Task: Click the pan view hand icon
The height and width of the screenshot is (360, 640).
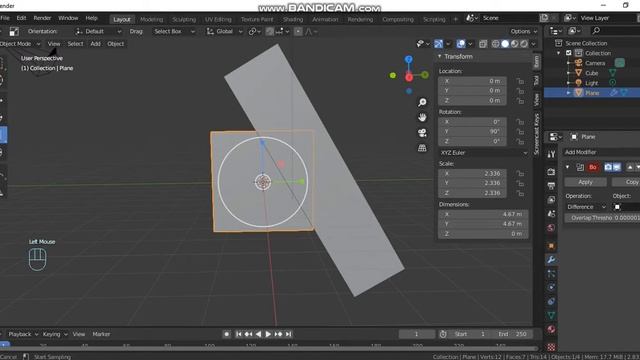Action: 422,118
